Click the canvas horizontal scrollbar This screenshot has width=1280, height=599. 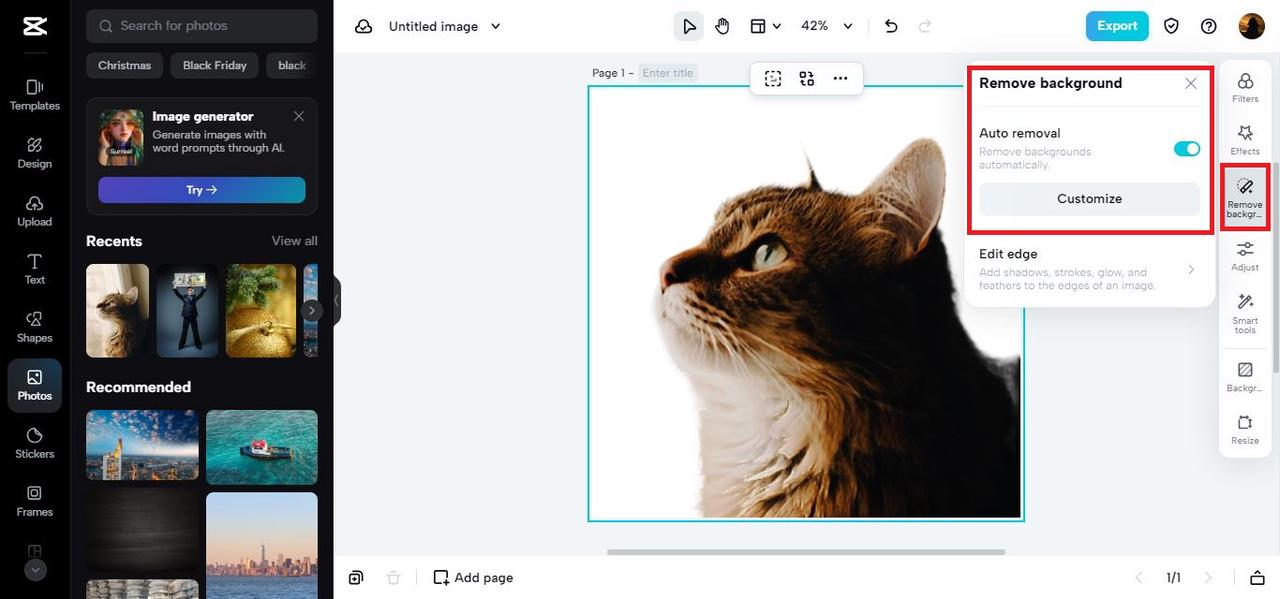[x=806, y=552]
